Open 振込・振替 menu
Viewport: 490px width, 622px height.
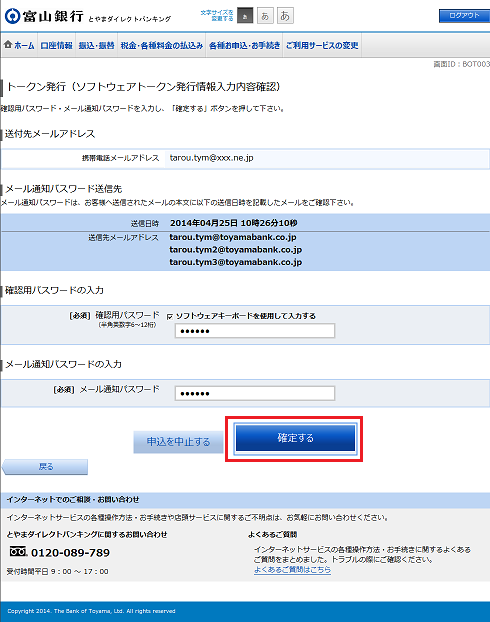pyautogui.click(x=96, y=46)
